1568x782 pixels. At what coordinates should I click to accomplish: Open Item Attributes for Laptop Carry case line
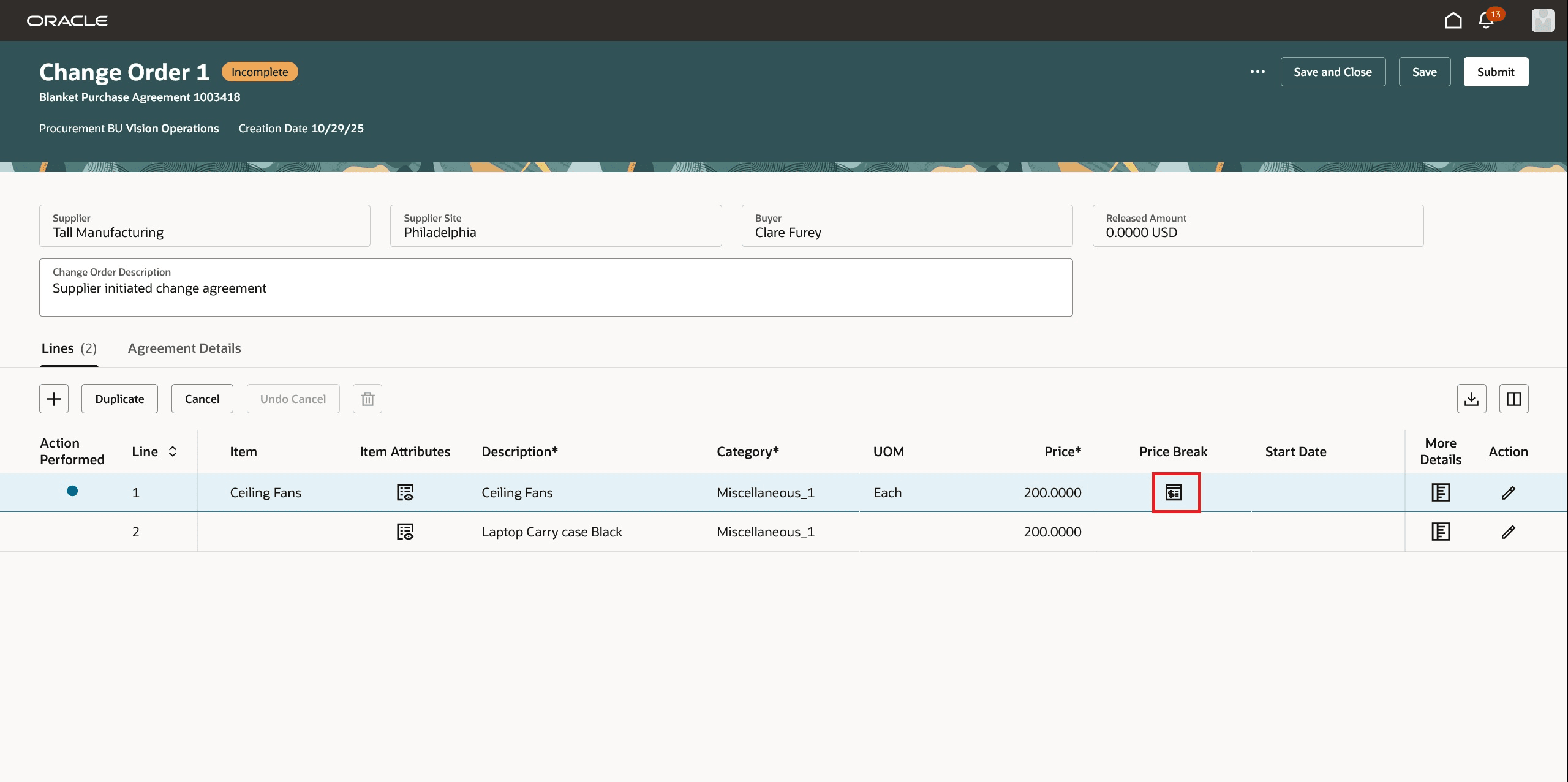click(405, 532)
